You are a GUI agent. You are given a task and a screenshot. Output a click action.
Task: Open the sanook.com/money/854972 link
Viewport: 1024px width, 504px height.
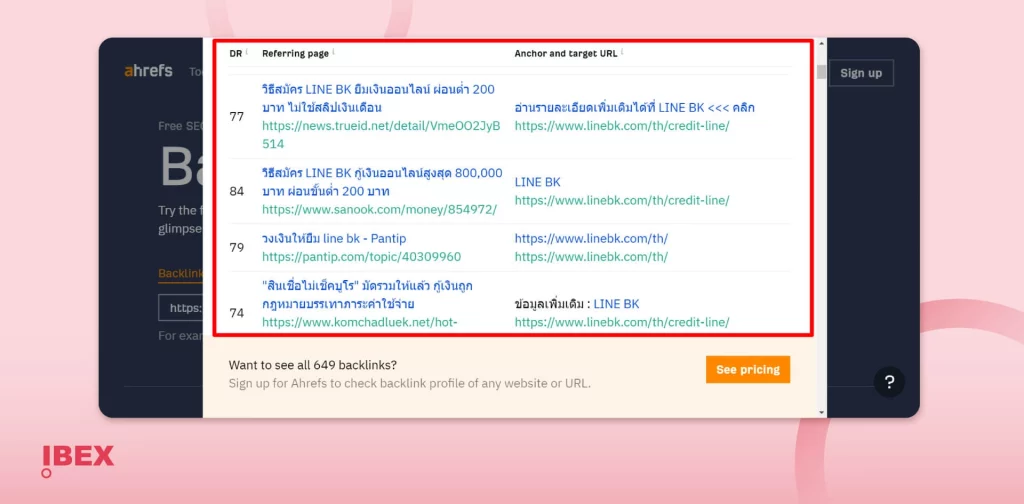pyautogui.click(x=379, y=210)
